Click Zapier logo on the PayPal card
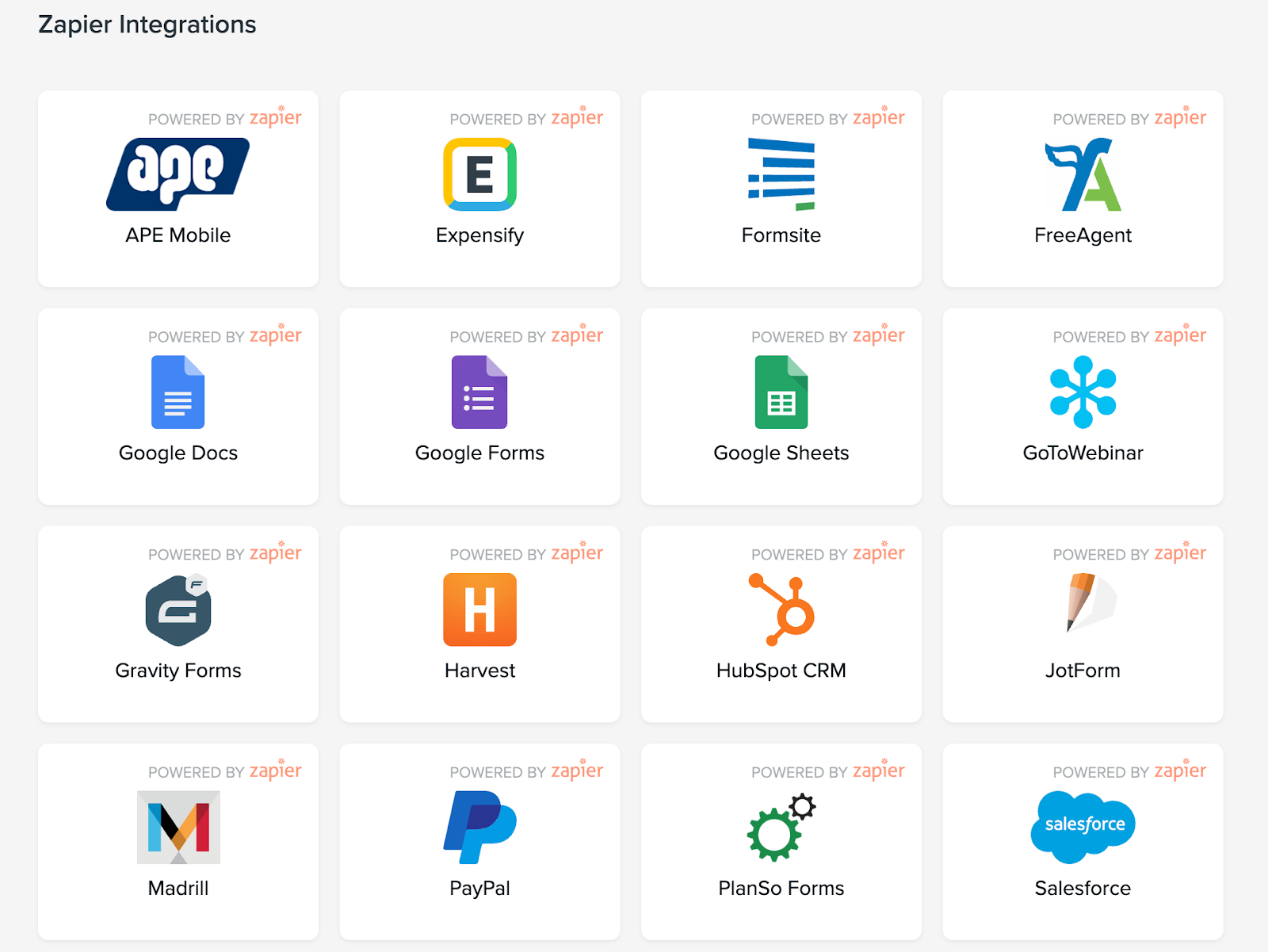The height and width of the screenshot is (952, 1268). (577, 770)
